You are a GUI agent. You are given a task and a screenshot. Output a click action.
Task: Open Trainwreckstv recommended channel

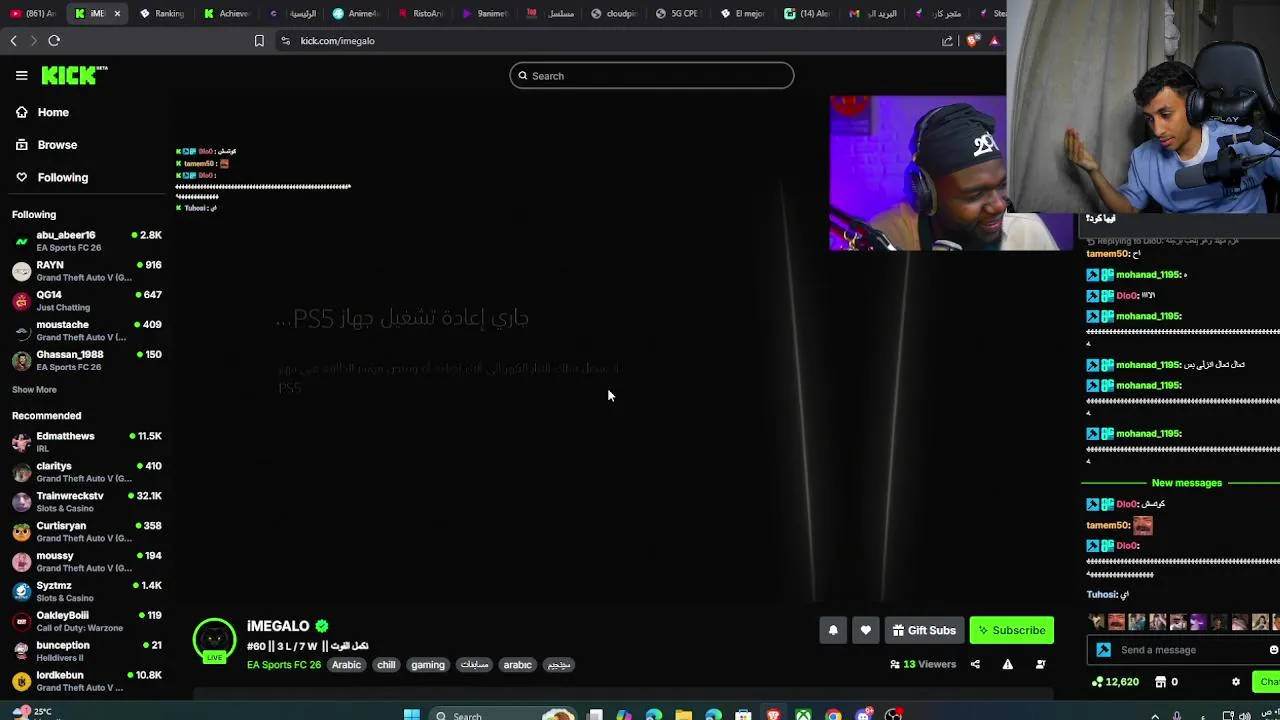(x=86, y=502)
